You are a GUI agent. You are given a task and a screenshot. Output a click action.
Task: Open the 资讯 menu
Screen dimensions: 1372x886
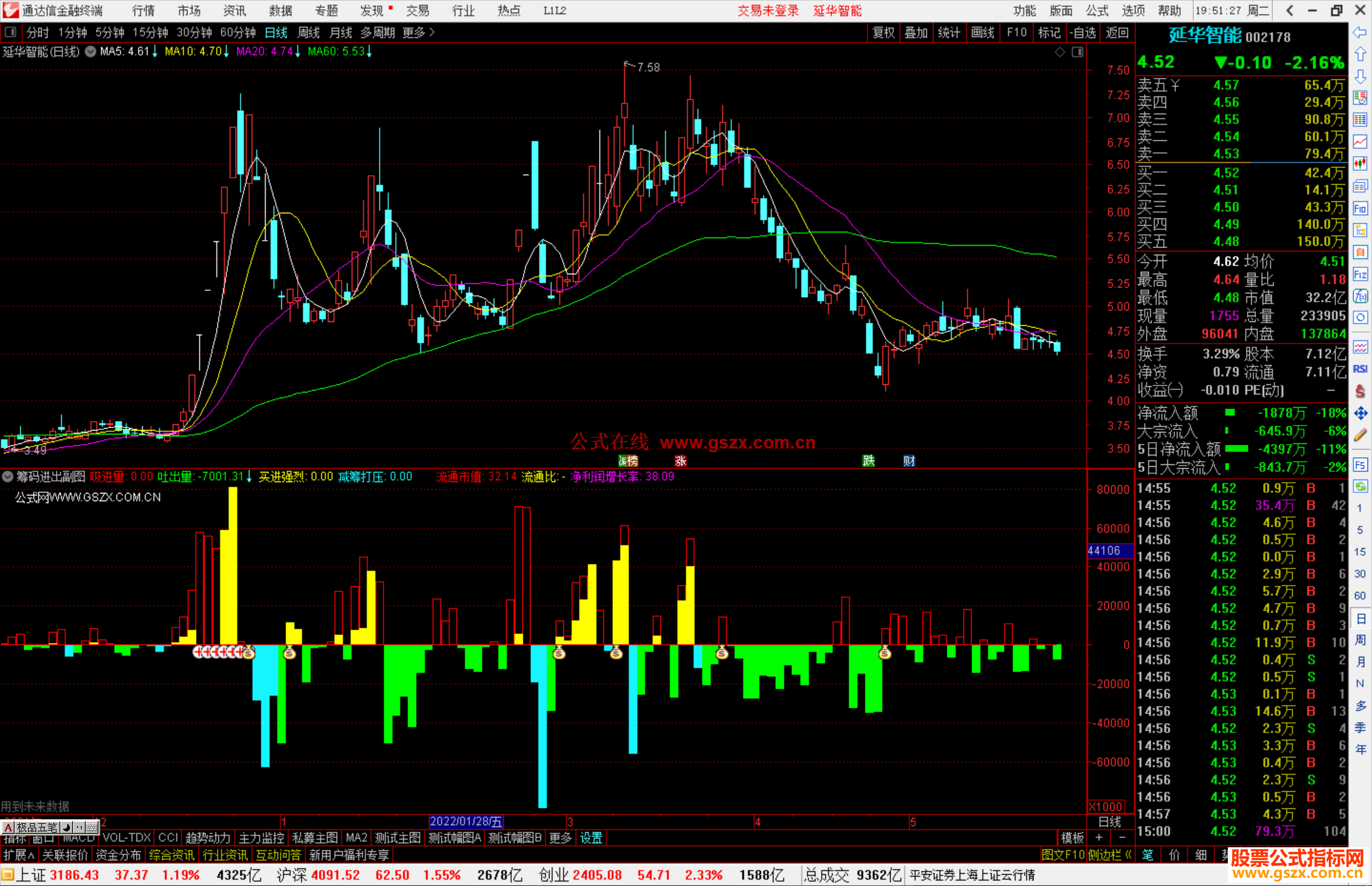[235, 11]
